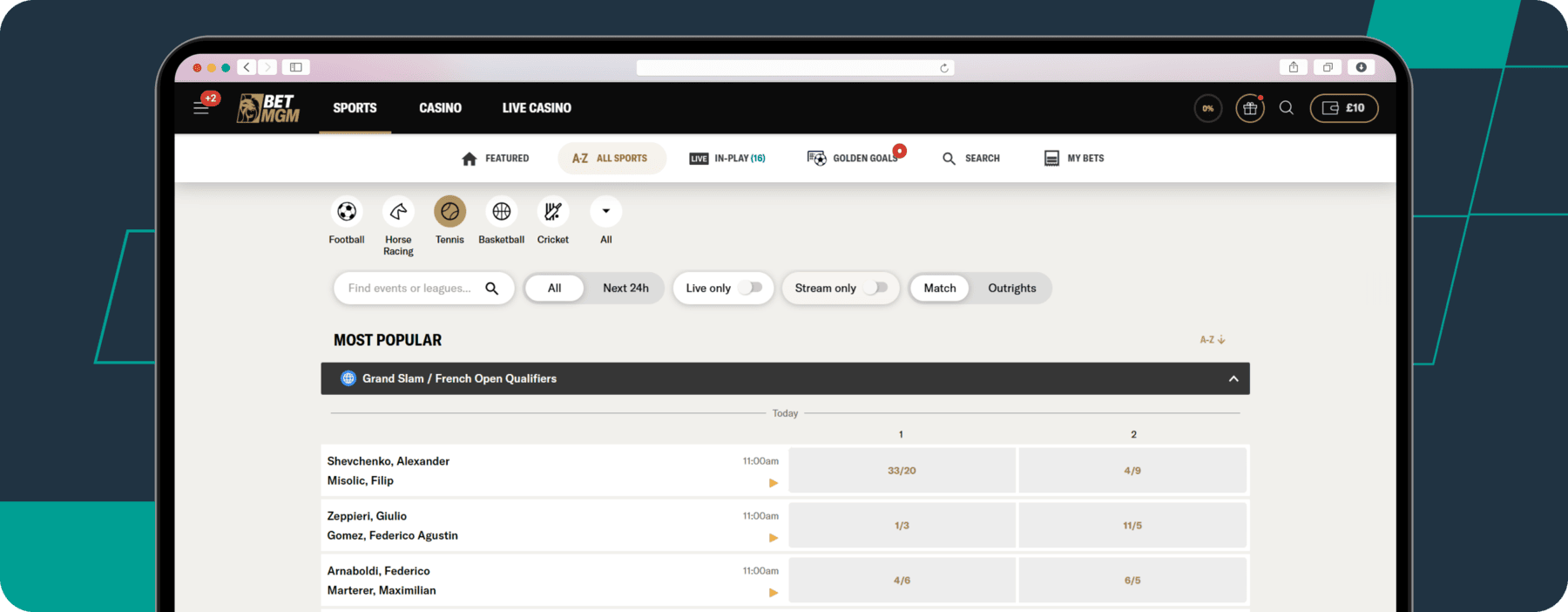The width and height of the screenshot is (1568, 612).
Task: Select the All time filter
Action: [x=554, y=289]
